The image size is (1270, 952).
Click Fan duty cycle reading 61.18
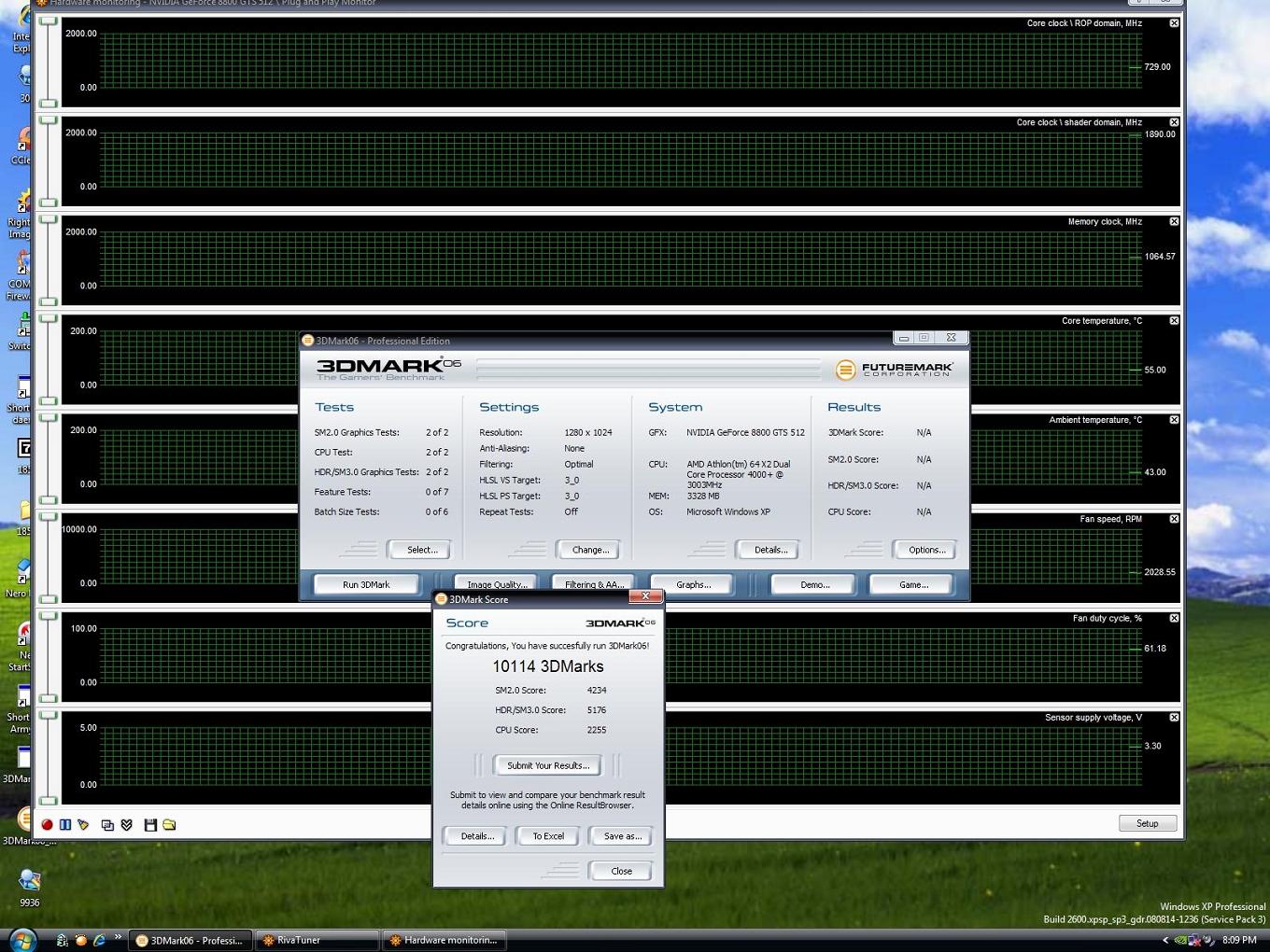[1155, 649]
